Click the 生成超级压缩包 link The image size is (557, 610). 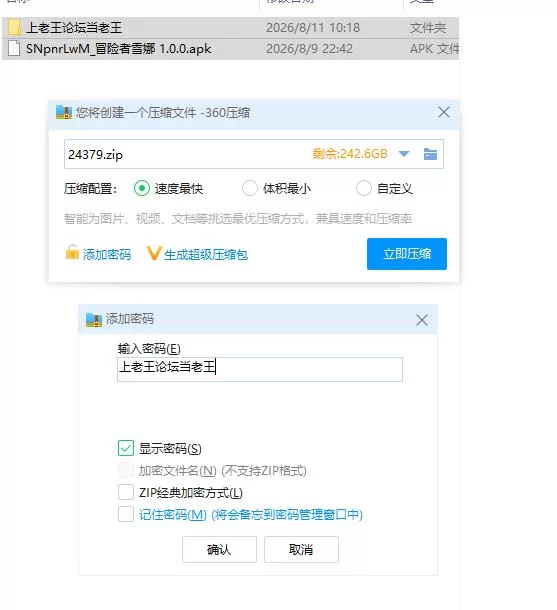coord(206,254)
